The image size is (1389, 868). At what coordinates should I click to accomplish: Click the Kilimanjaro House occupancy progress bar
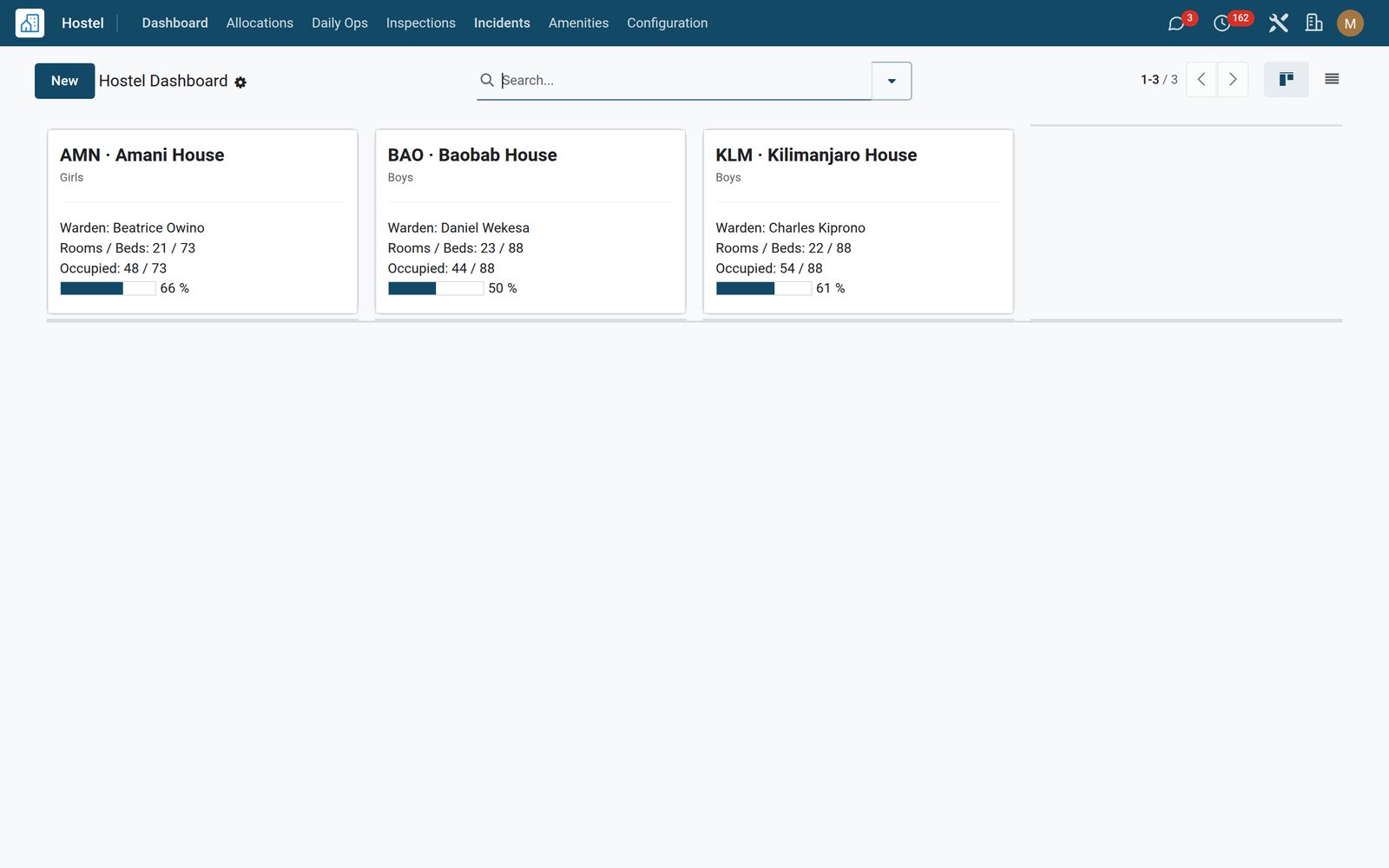(x=764, y=289)
